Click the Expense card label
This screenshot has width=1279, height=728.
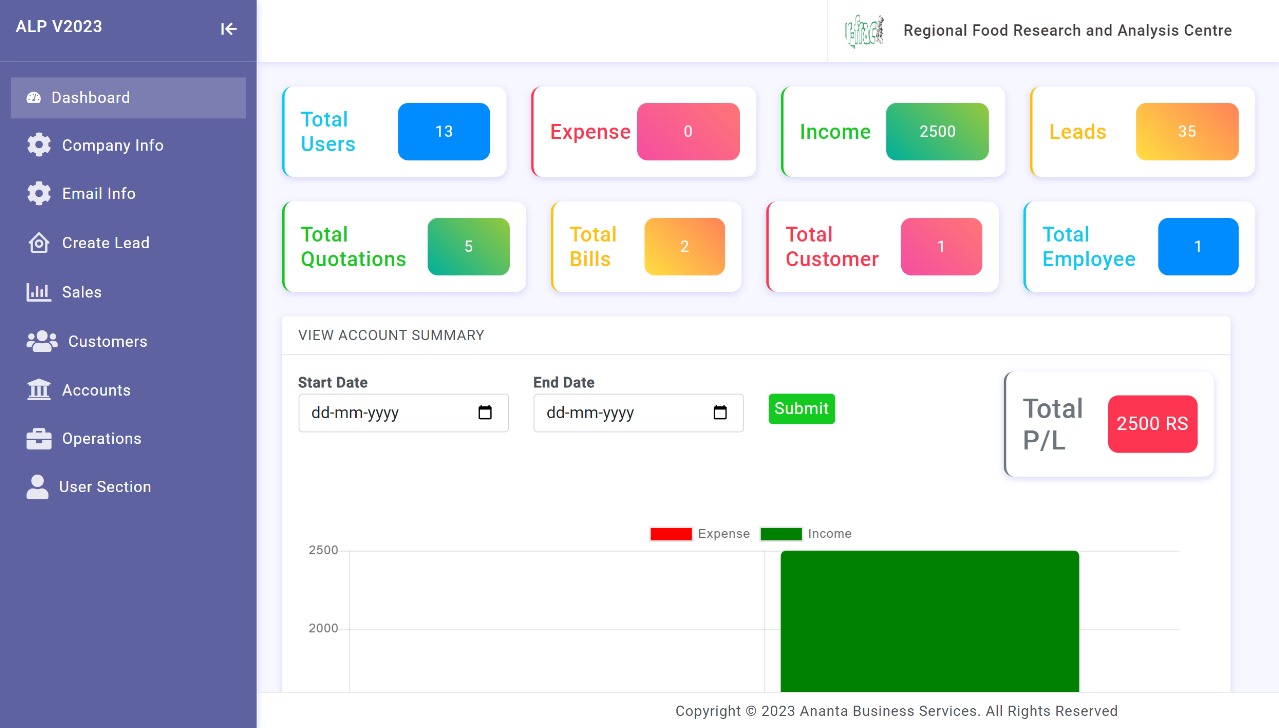coord(590,132)
